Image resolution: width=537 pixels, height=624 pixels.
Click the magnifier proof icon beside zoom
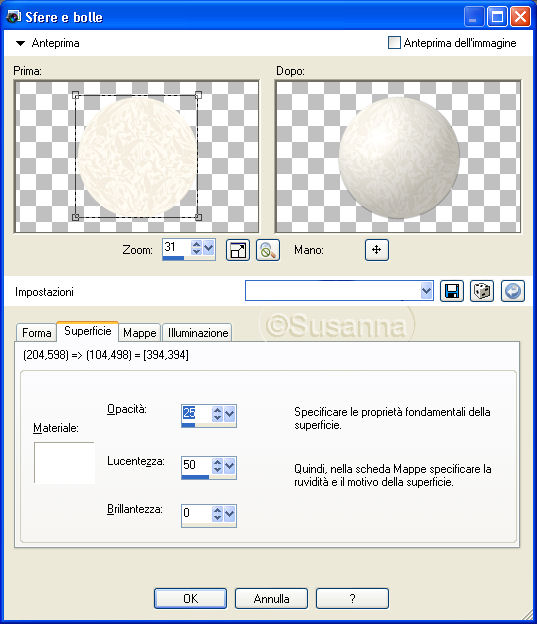point(268,250)
